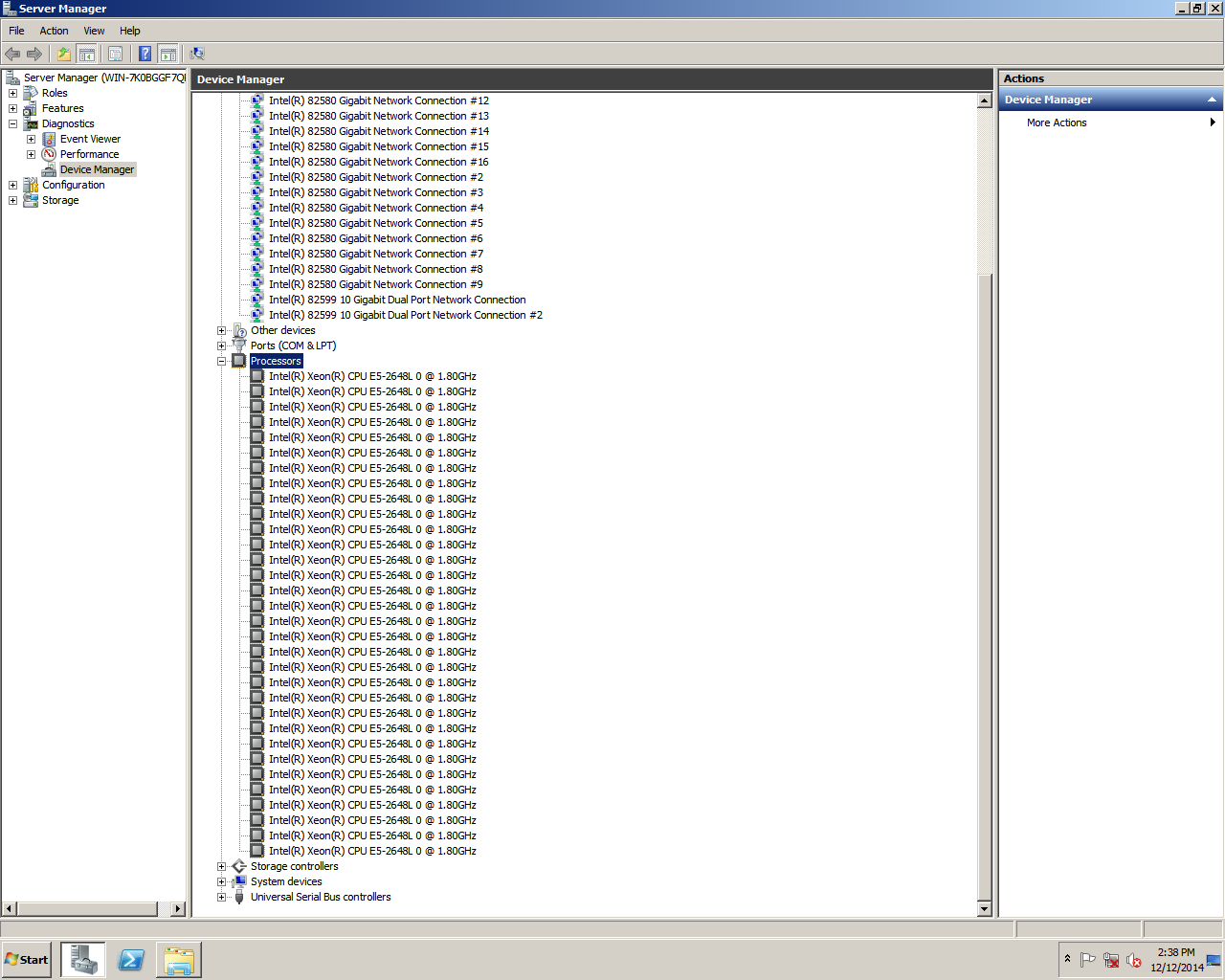The height and width of the screenshot is (980, 1225).
Task: Click the Configuration node icon
Action: (31, 185)
